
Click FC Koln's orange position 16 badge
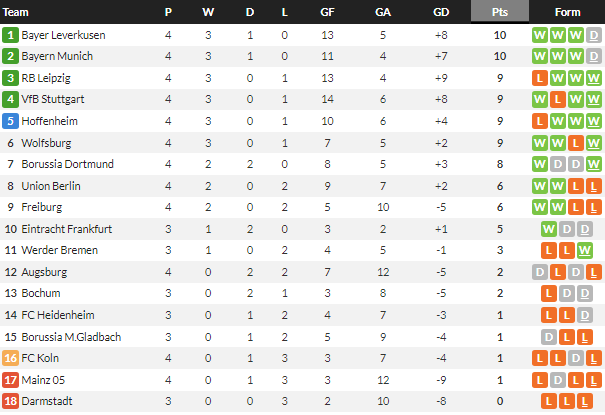click(x=10, y=358)
